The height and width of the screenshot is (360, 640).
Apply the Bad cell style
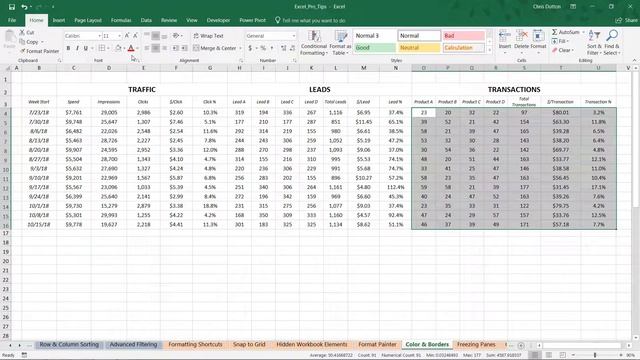tap(464, 36)
